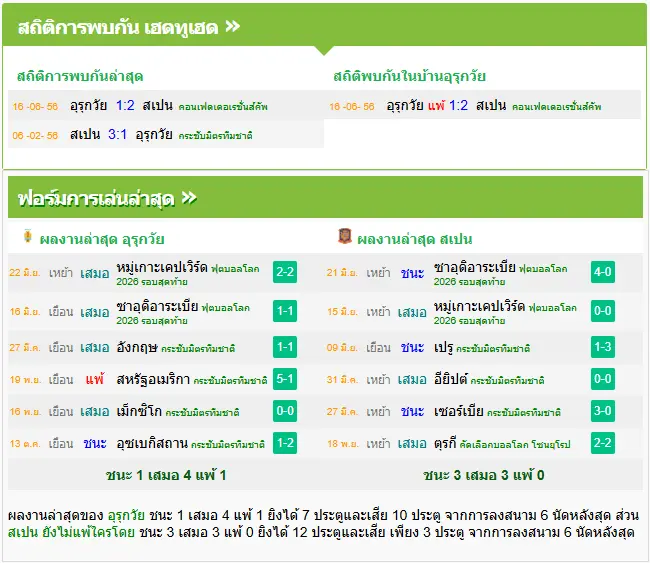
Task: Click the 3-0 score badge for เซอร์เบีย
Action: point(603,411)
